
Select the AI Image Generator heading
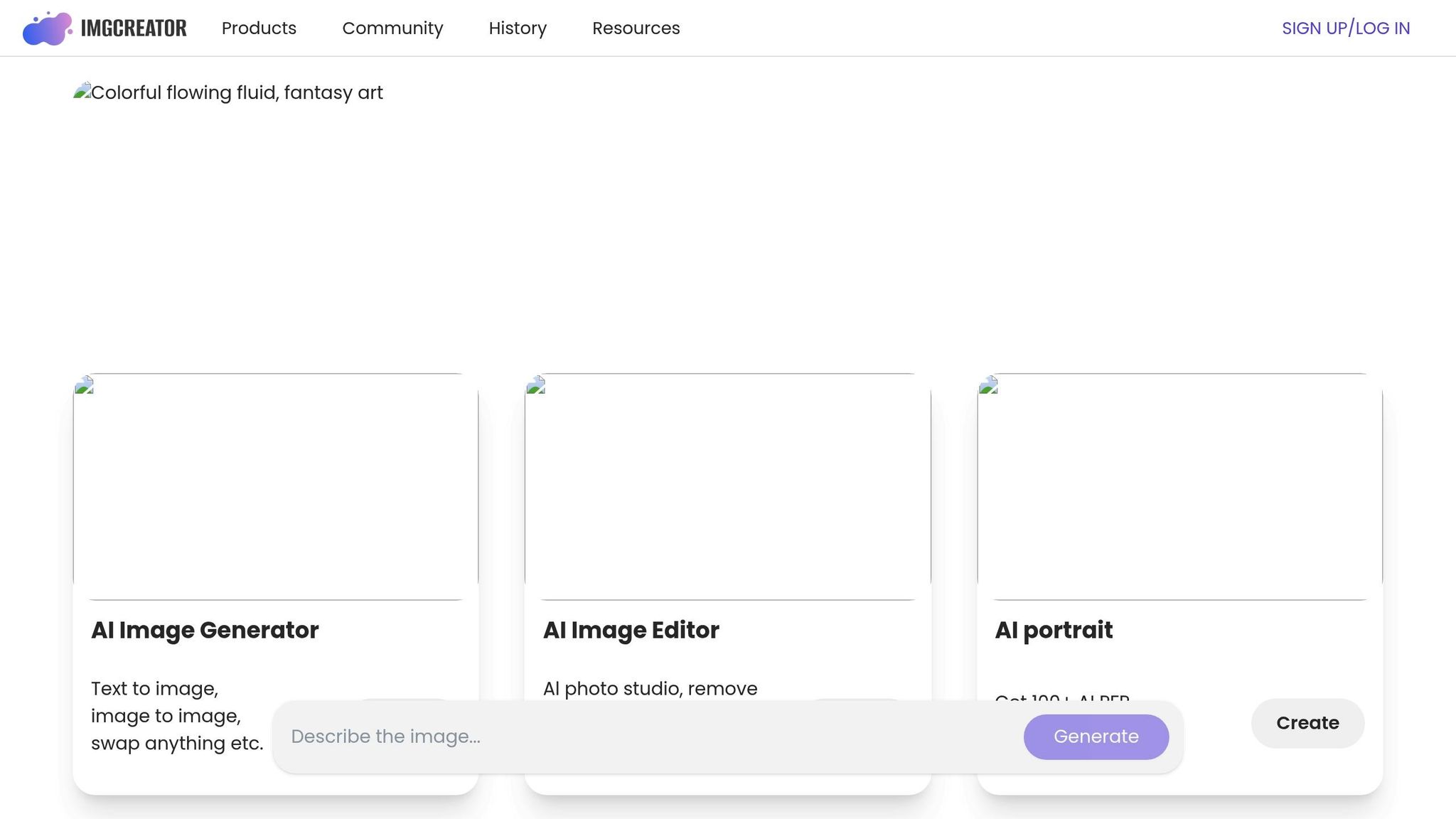(x=205, y=630)
